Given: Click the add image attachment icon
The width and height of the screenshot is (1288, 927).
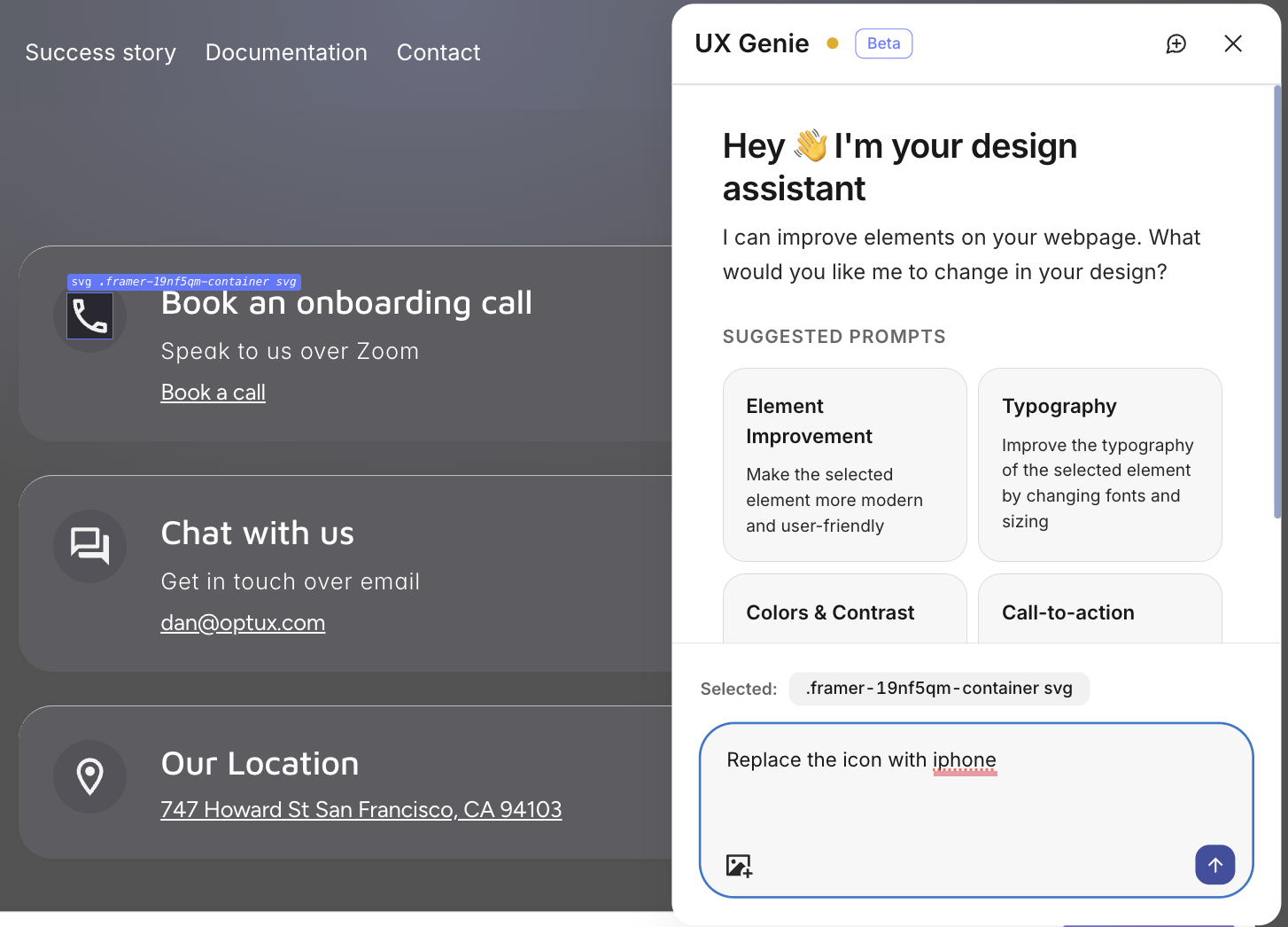Looking at the screenshot, I should click(x=739, y=865).
